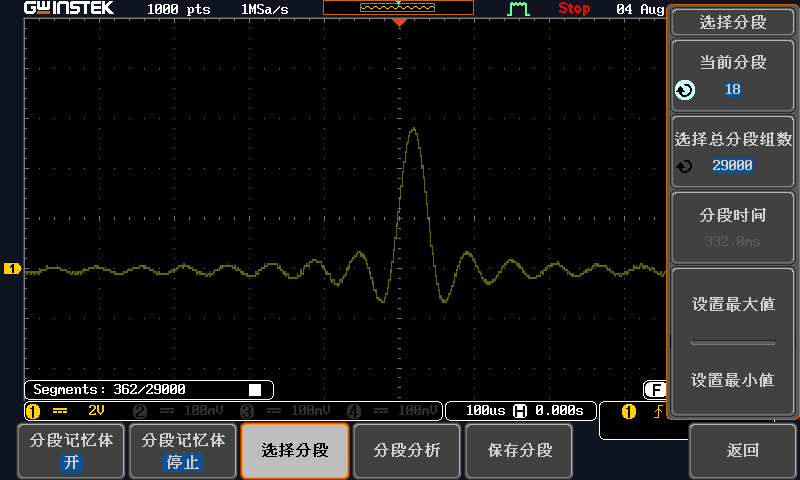The image size is (800, 480).
Task: Toggle 分段记忆体 停止 run/stop state
Action: 183,451
